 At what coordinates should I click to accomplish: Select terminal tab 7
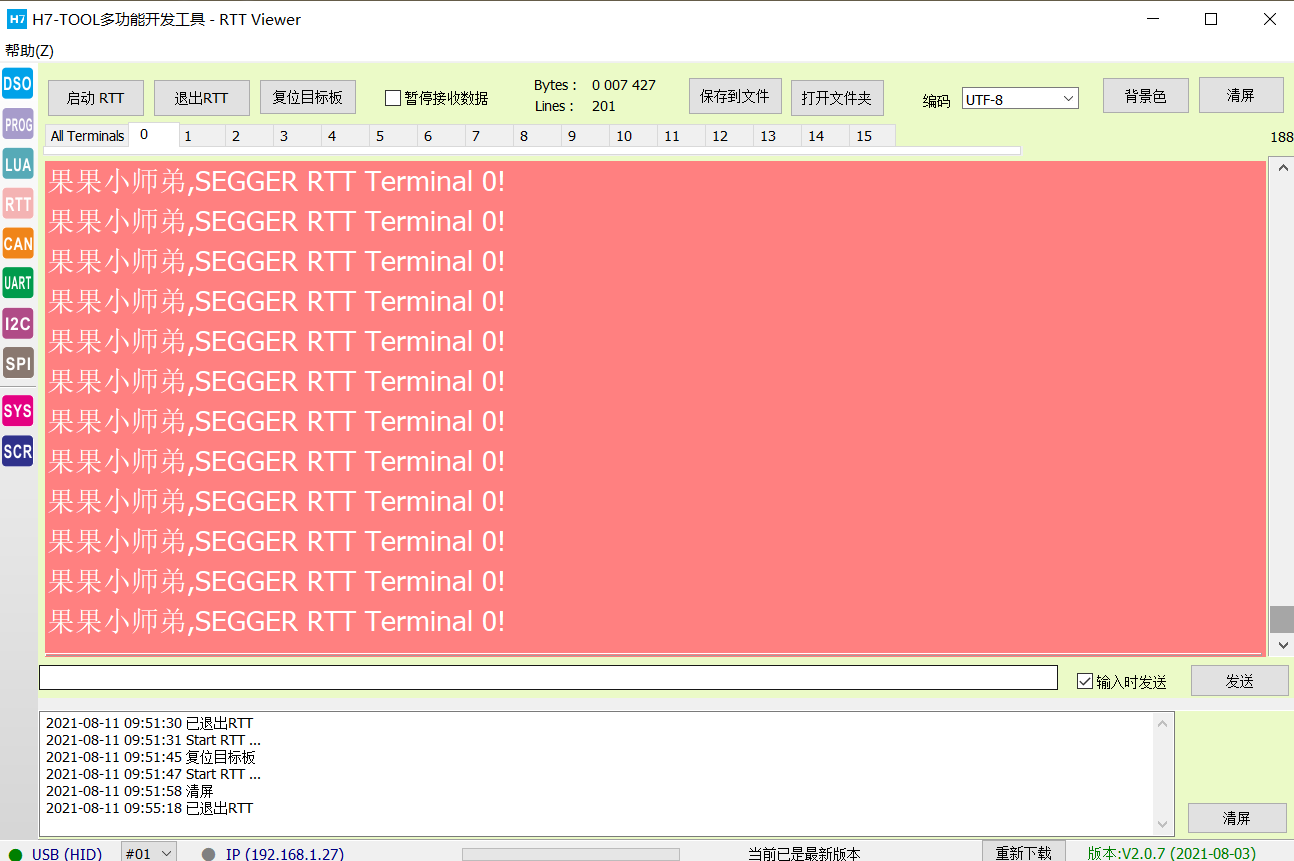[490, 136]
